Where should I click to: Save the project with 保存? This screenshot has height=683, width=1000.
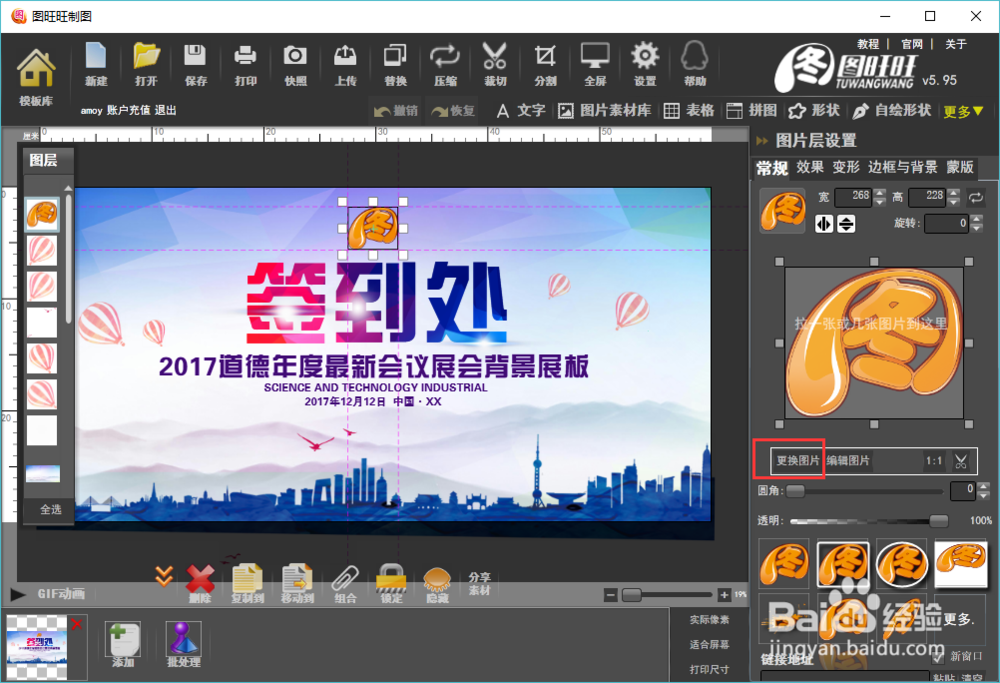pyautogui.click(x=195, y=64)
